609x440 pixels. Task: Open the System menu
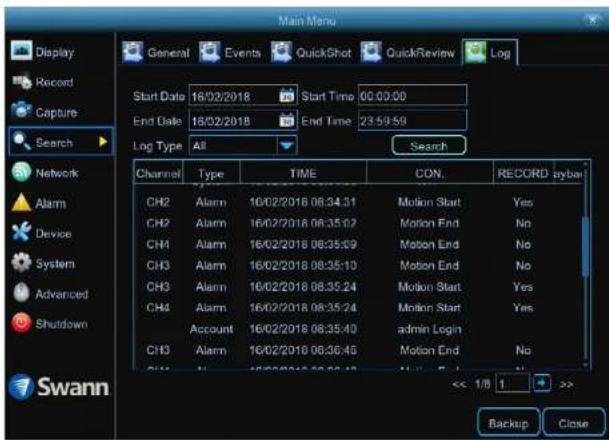coord(55,264)
